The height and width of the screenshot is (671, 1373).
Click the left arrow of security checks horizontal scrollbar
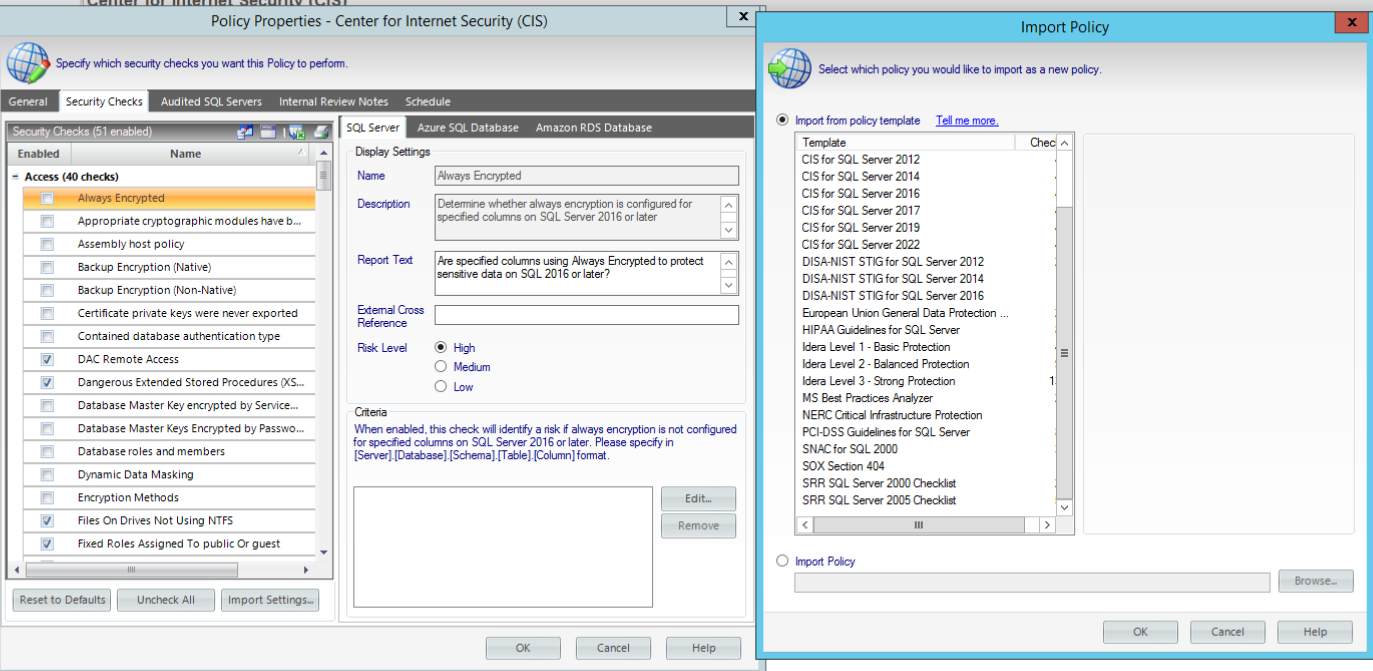(15, 570)
